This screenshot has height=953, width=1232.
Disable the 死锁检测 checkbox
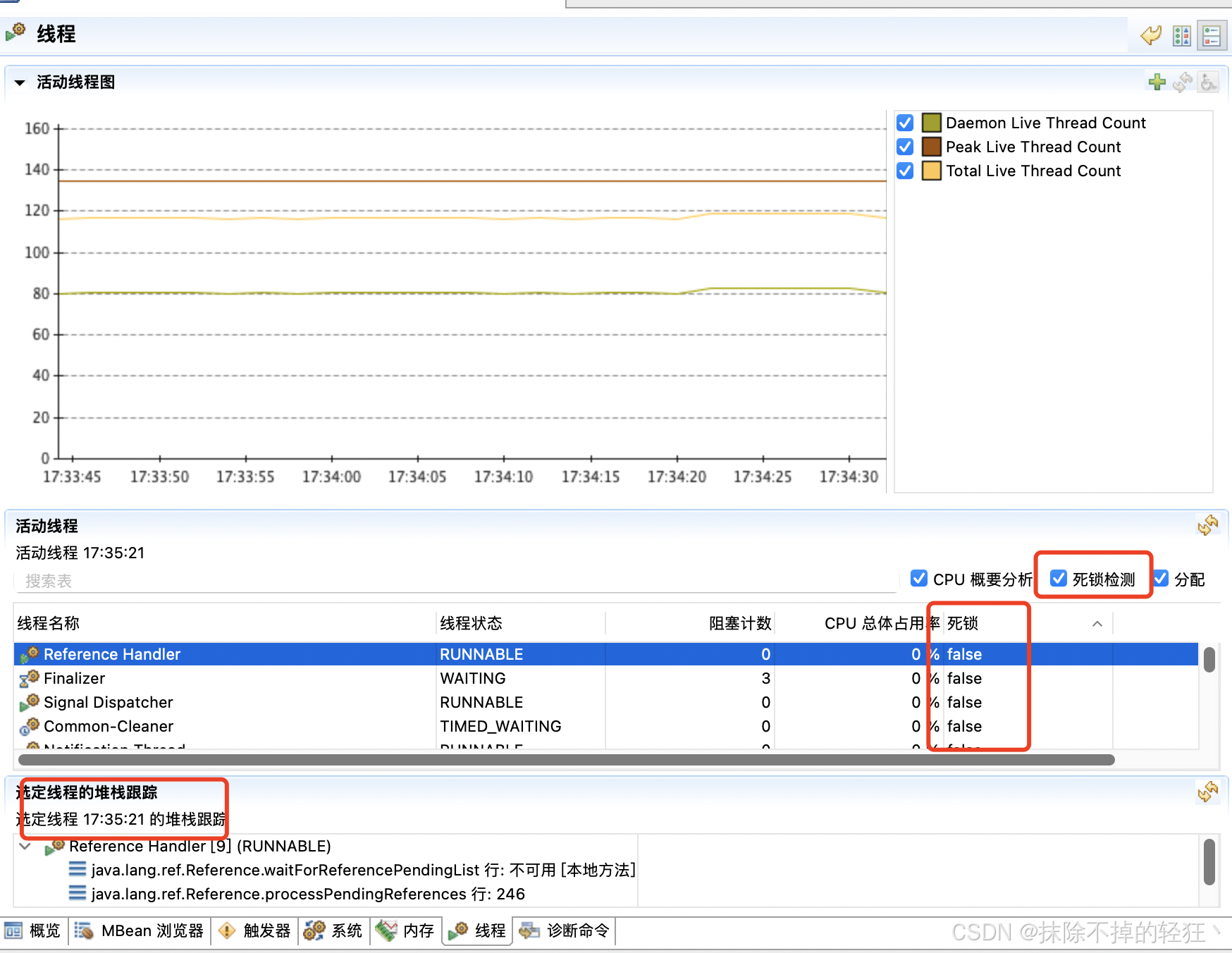[1058, 579]
